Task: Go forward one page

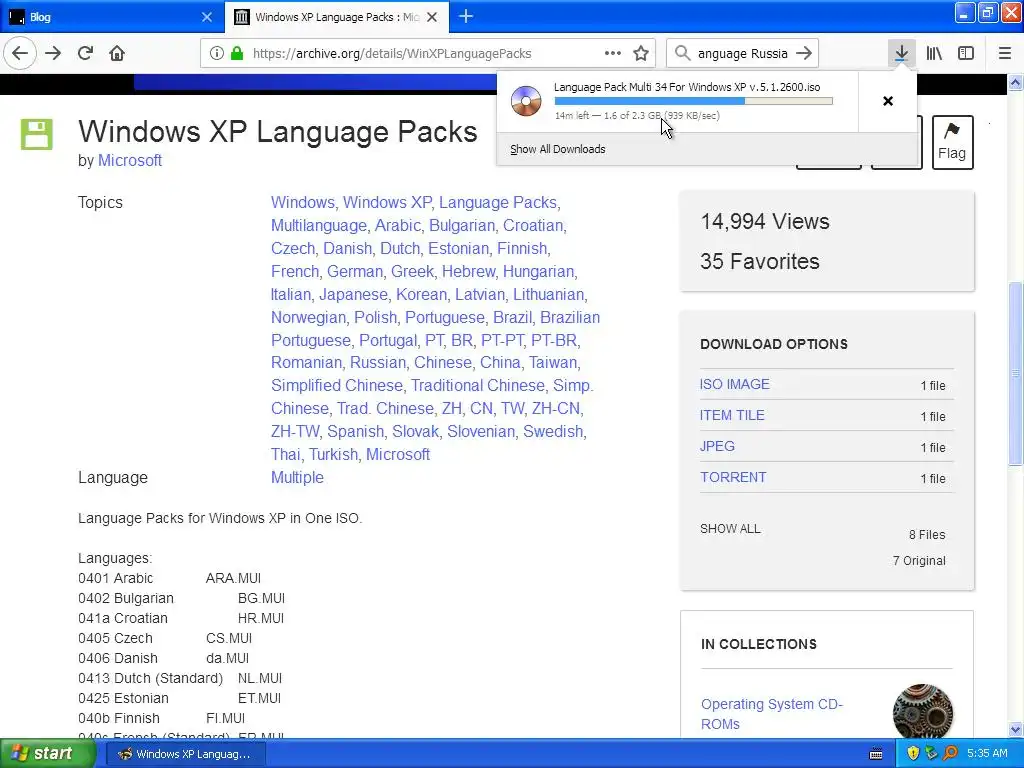Action: 54,54
